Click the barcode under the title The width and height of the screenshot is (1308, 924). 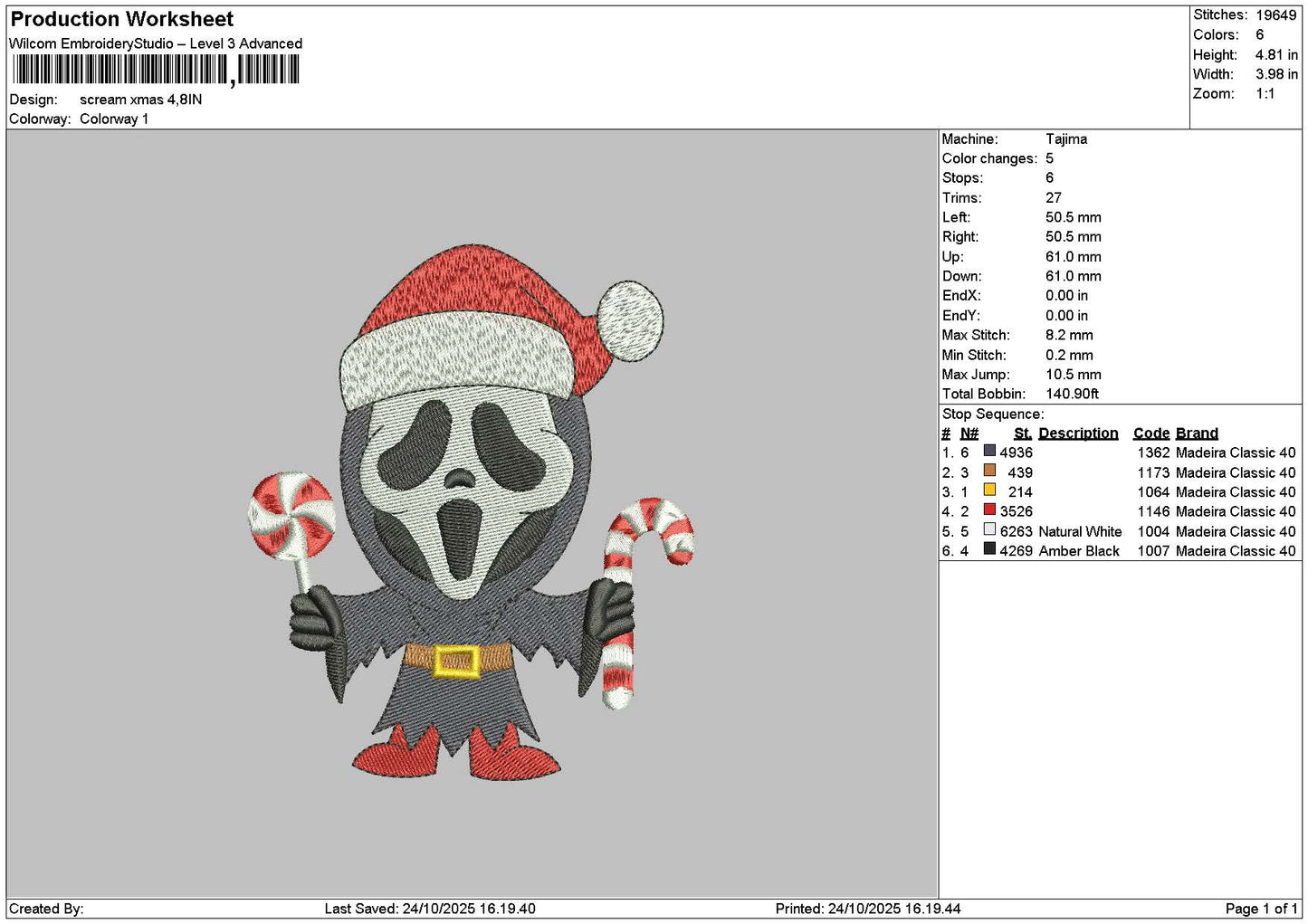pyautogui.click(x=156, y=70)
